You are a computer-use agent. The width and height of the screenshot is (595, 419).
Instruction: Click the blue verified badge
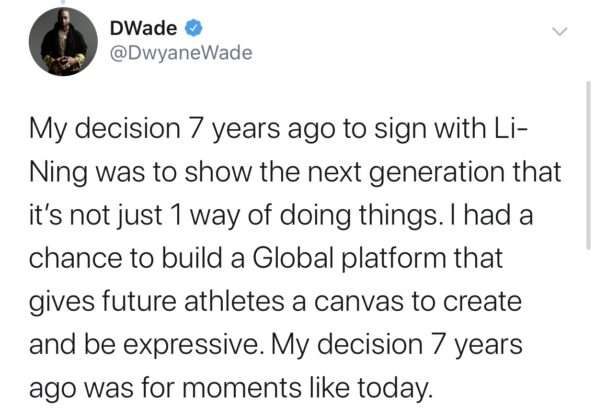193,28
